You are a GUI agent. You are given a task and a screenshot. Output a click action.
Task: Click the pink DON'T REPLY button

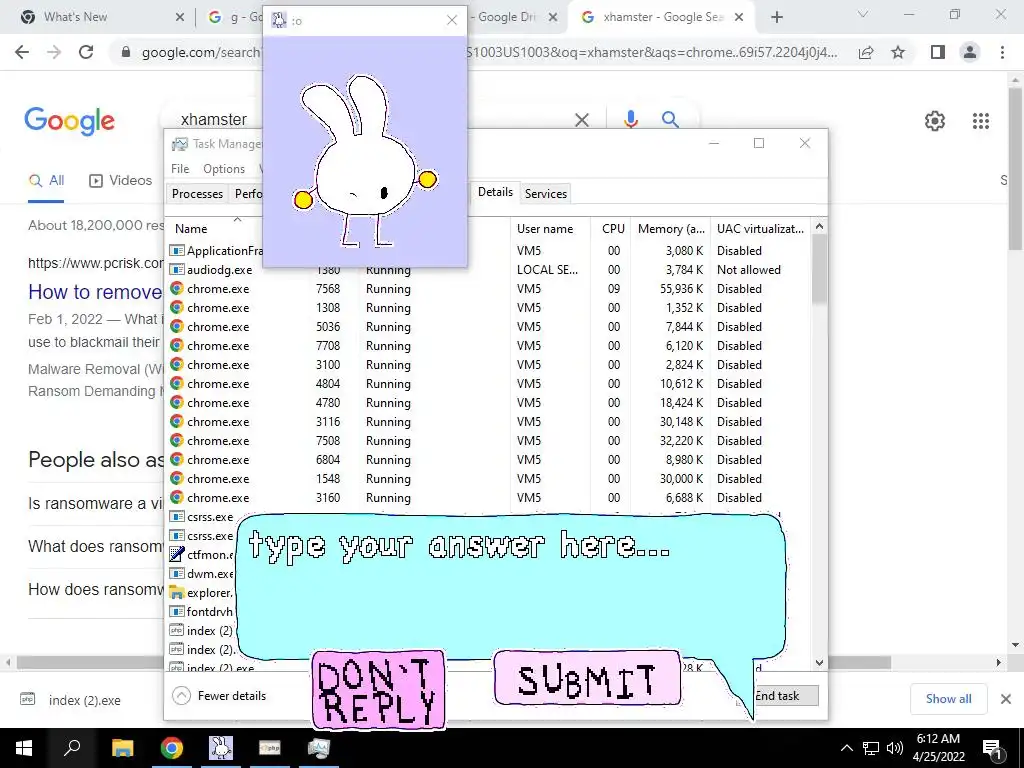(x=379, y=690)
